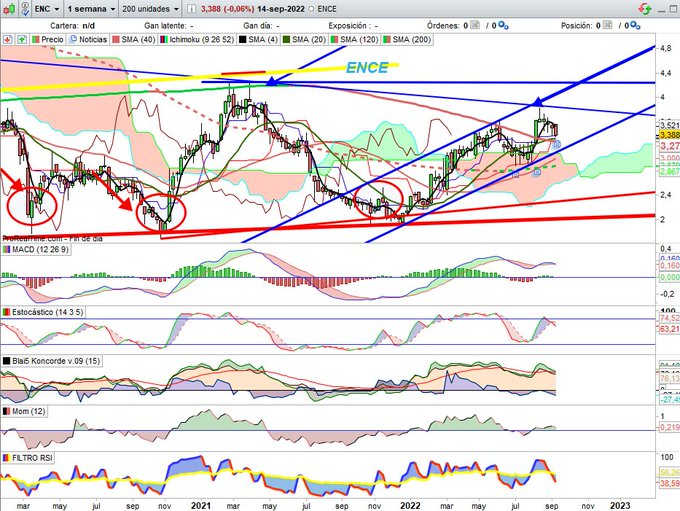Open the Precio settings label
Image resolution: width=680 pixels, height=511 pixels.
(48, 39)
